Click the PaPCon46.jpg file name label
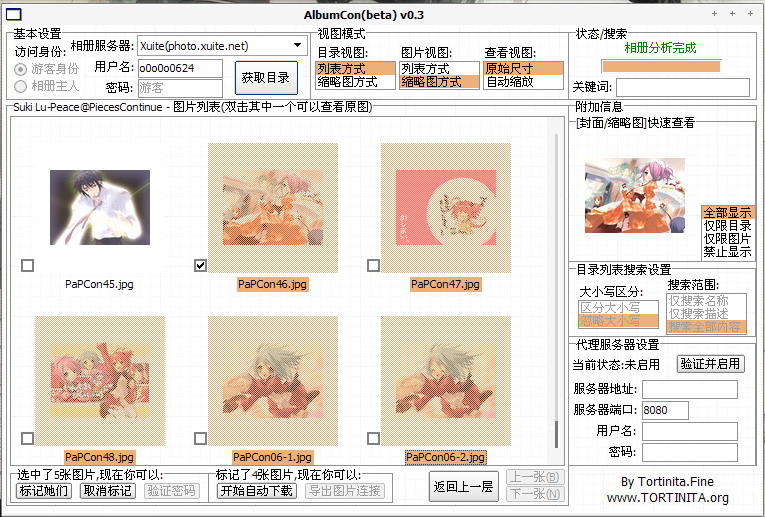This screenshot has height=517, width=765. pyautogui.click(x=273, y=284)
